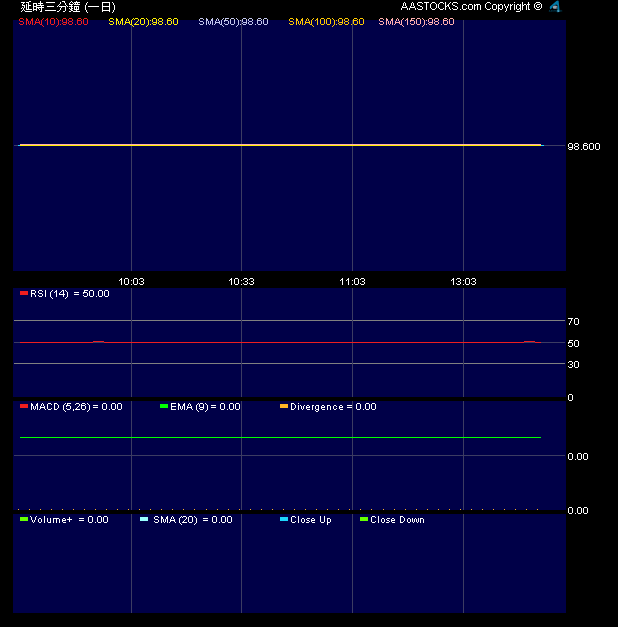Click the blue Close Up legend marker
This screenshot has width=618, height=627.
tap(284, 520)
